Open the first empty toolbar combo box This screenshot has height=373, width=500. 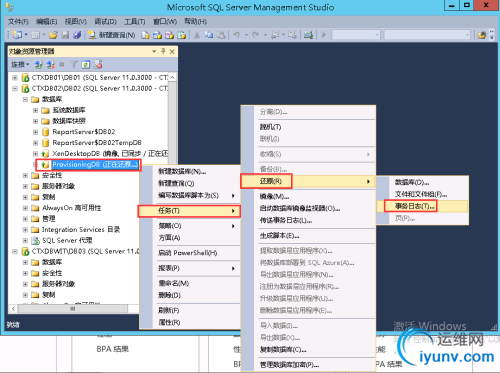[x=356, y=35]
